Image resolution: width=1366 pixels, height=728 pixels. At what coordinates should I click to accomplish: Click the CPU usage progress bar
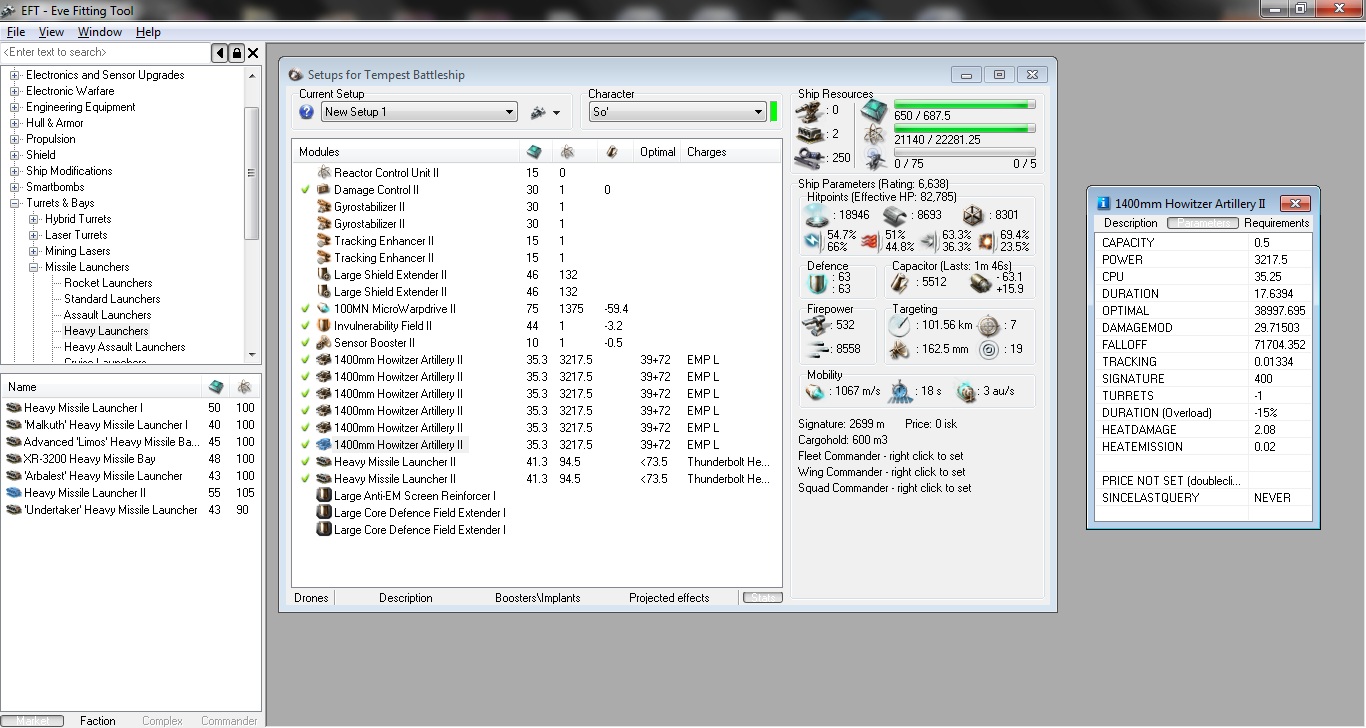965,104
